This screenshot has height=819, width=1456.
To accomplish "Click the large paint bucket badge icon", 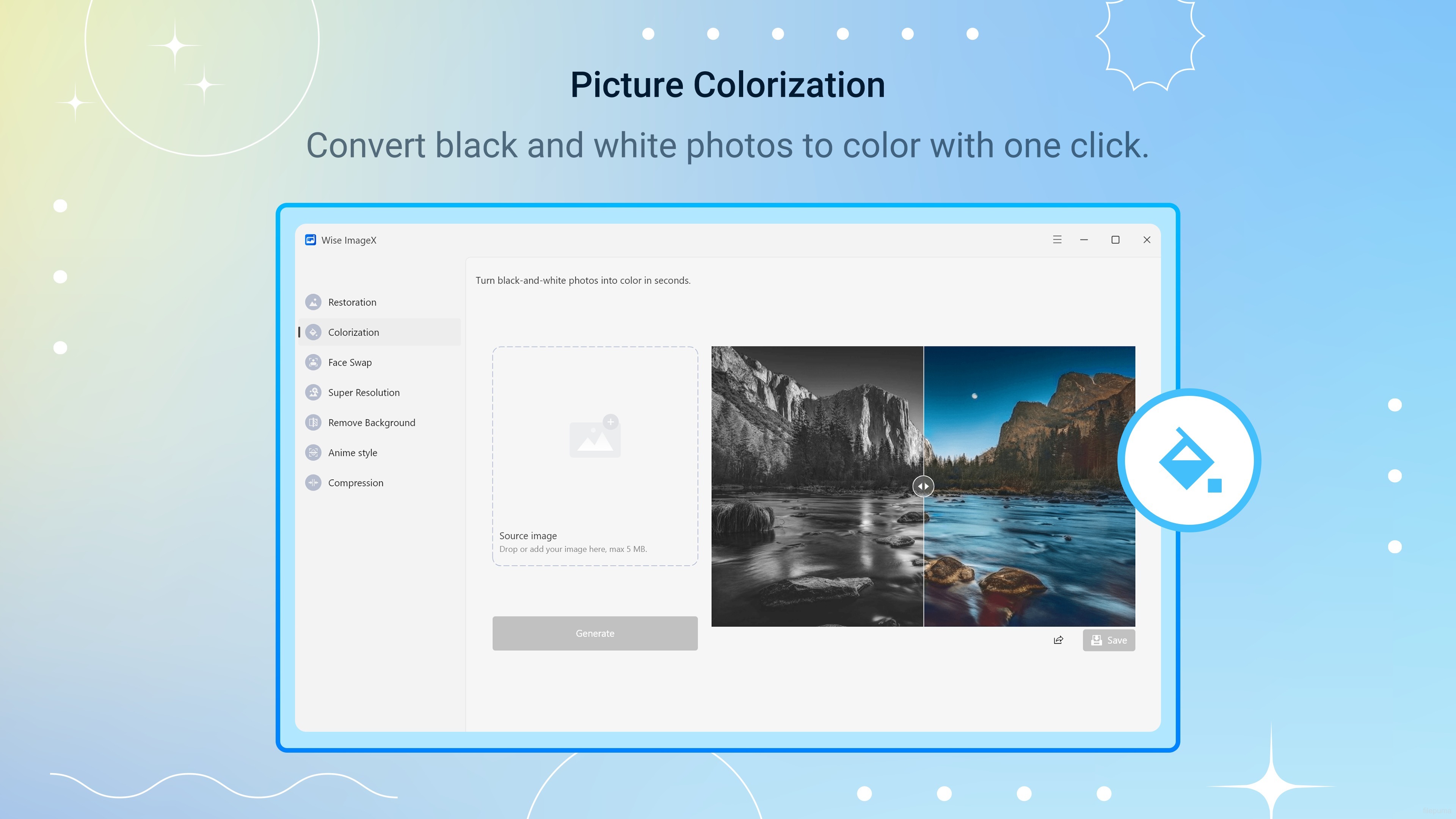I will [x=1189, y=460].
